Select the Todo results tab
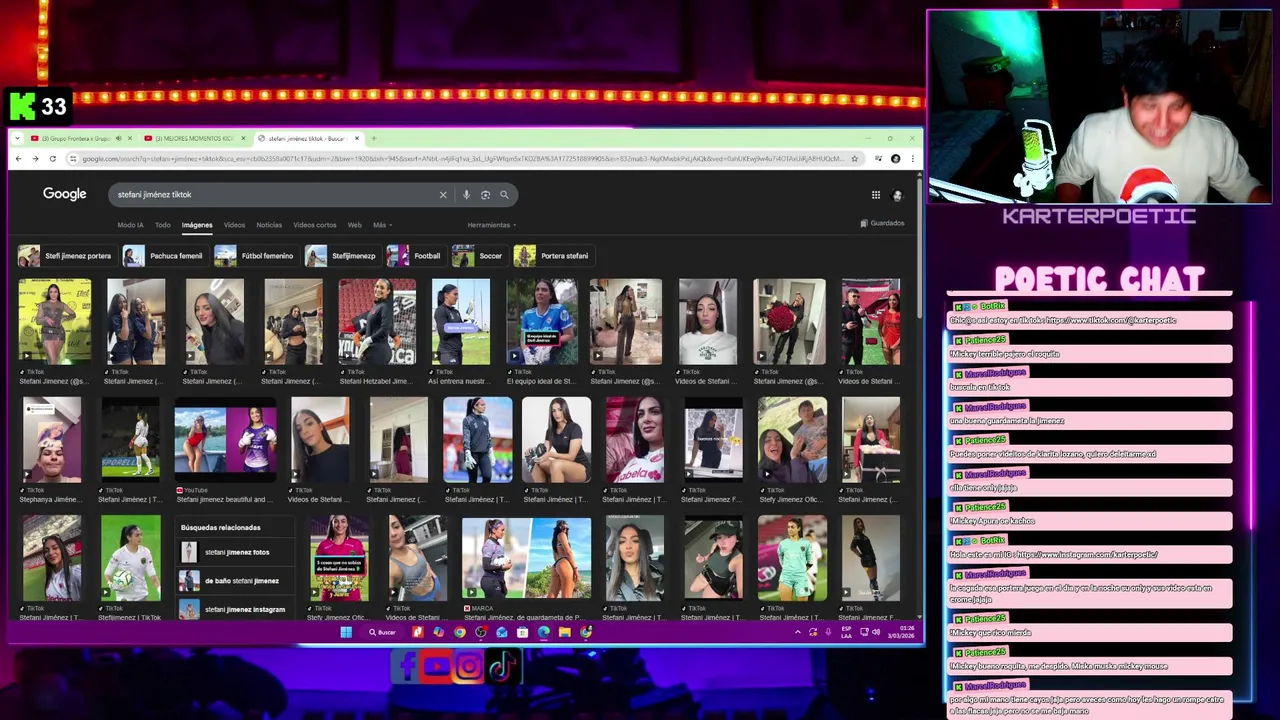The width and height of the screenshot is (1280, 720). (x=162, y=225)
